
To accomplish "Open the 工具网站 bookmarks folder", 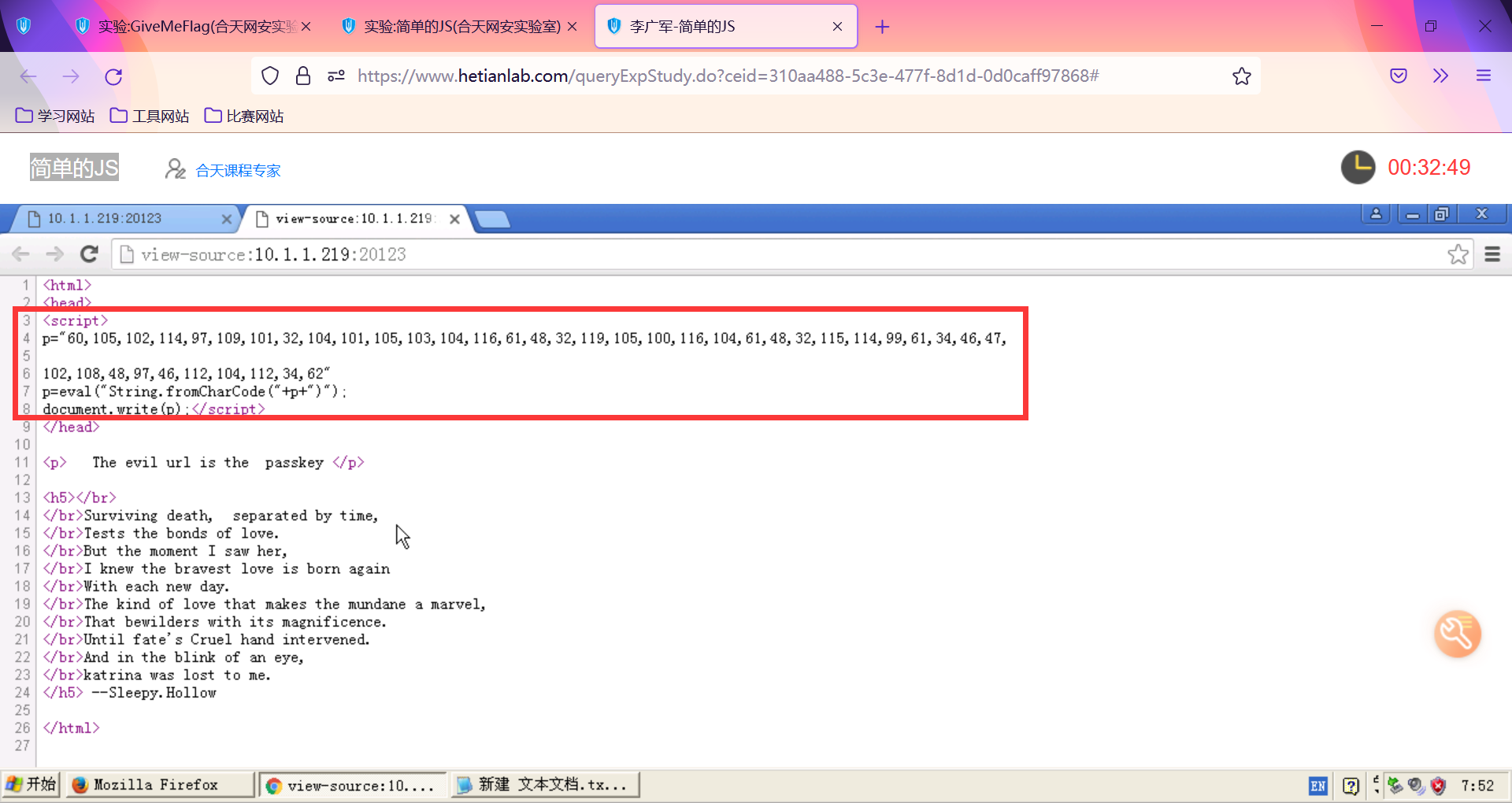I will pyautogui.click(x=150, y=116).
